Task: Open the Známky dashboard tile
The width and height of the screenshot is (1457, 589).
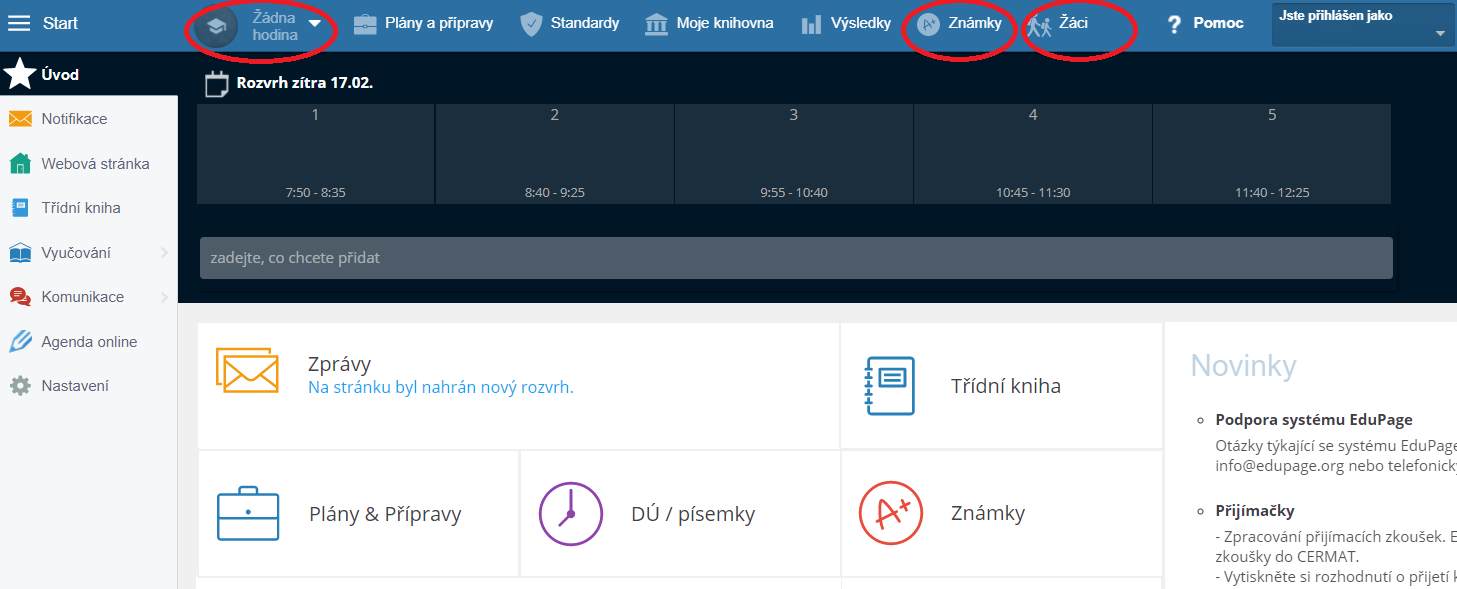Action: [x=1001, y=514]
